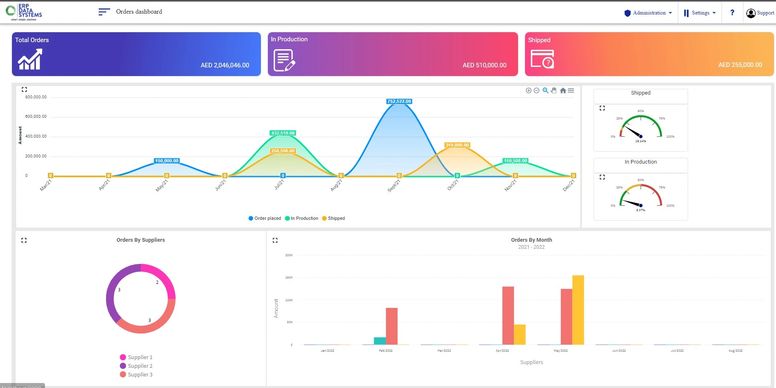
Task: Open the Settings dropdown menu
Action: point(700,13)
